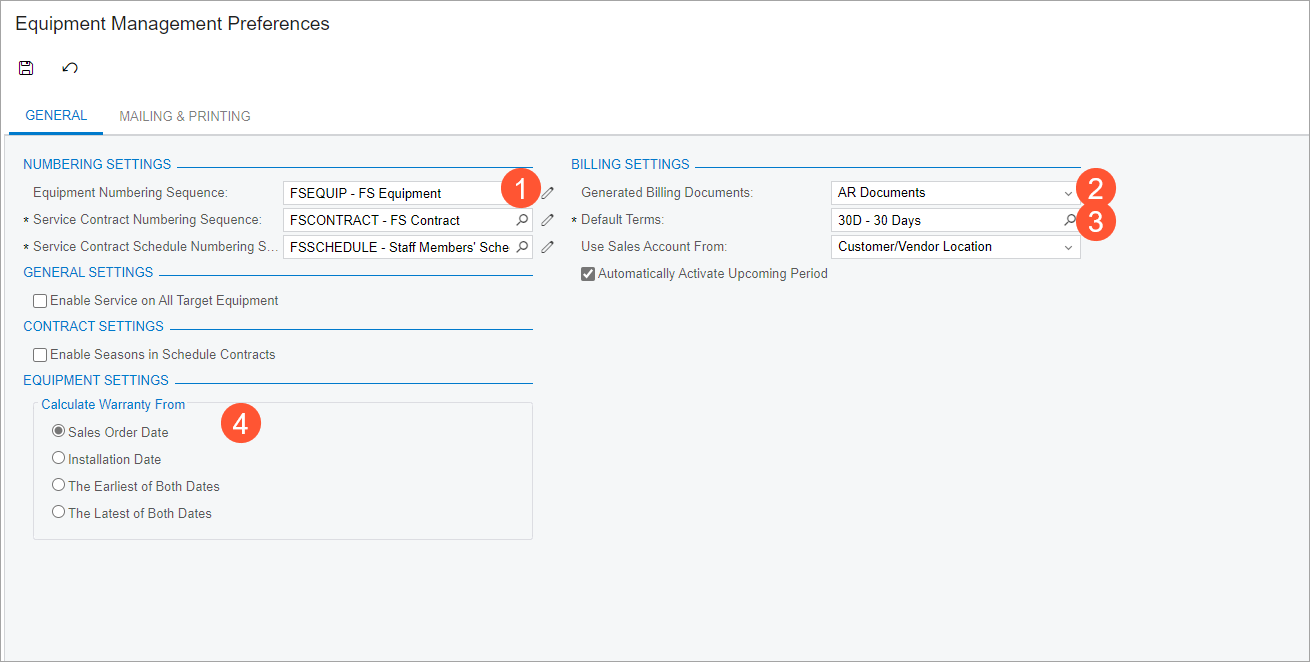Open Use Sales Account From dropdown
Image resolution: width=1310 pixels, height=662 pixels.
(1068, 247)
